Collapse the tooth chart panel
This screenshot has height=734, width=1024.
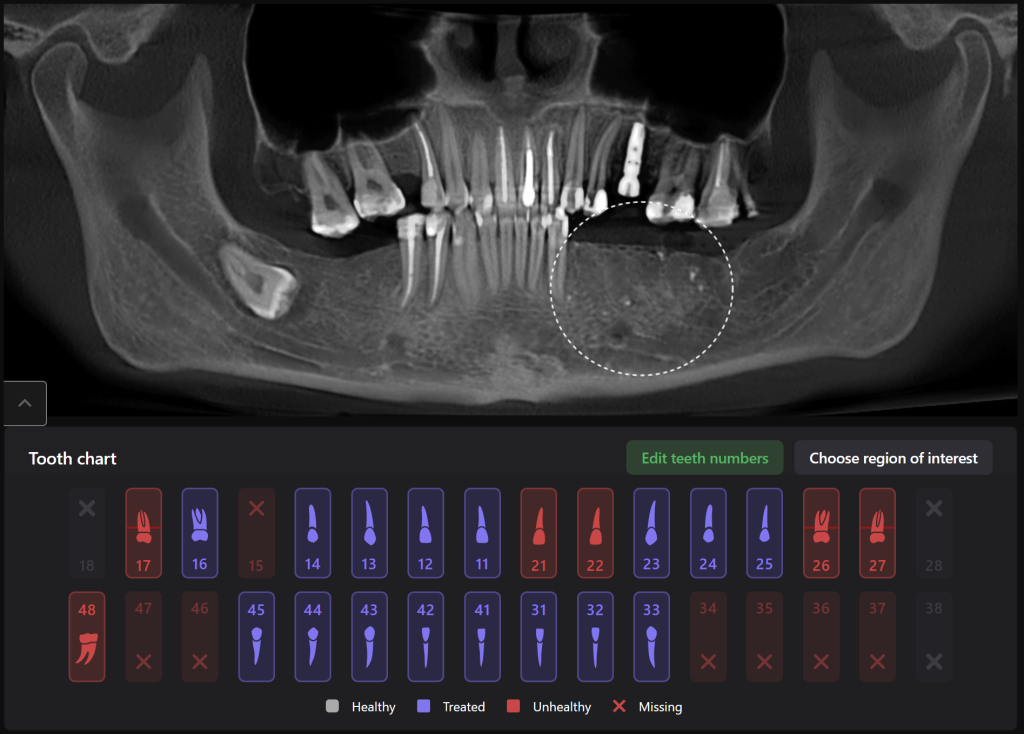coord(24,403)
